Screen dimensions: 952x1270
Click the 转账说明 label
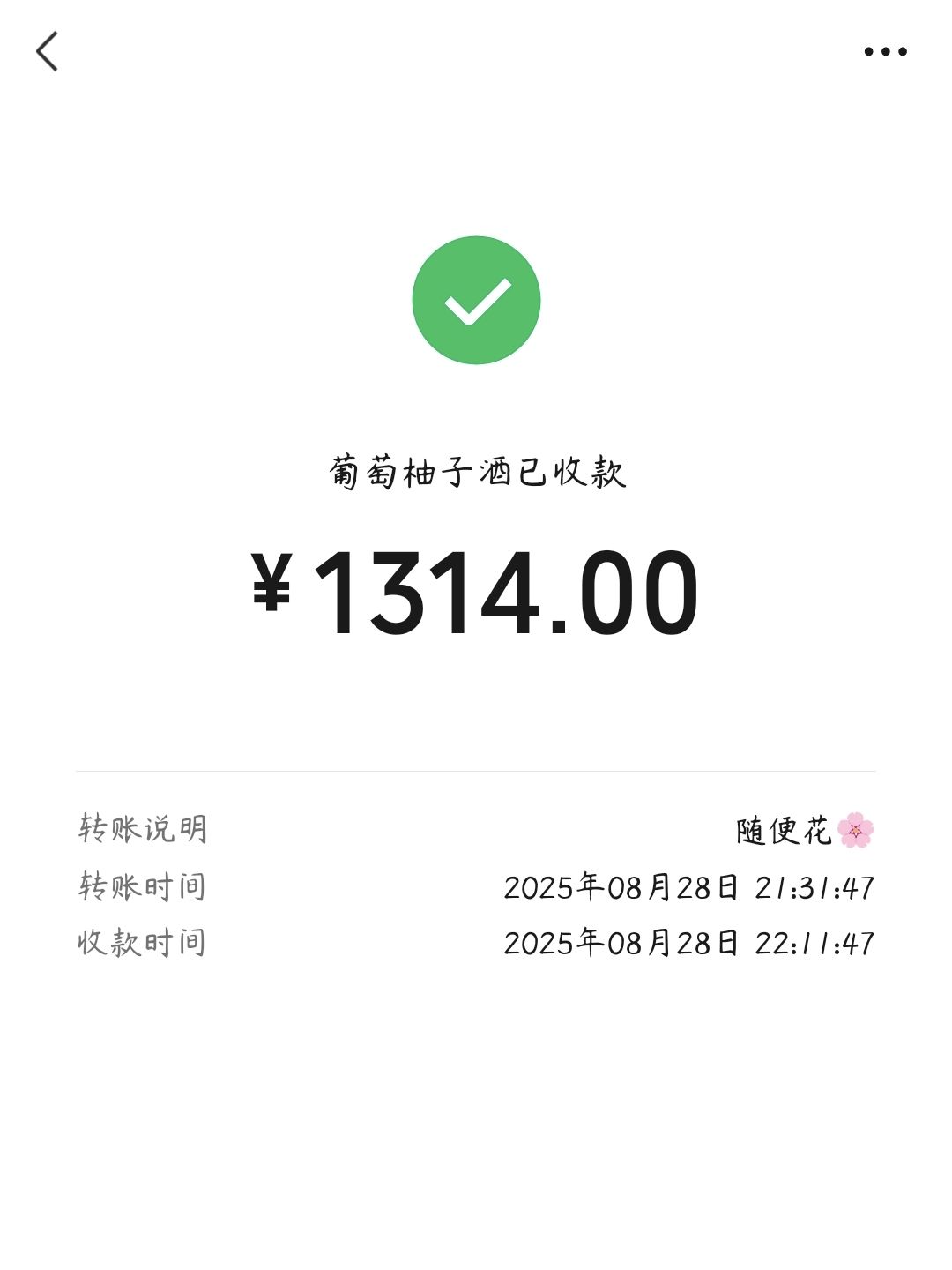(143, 829)
